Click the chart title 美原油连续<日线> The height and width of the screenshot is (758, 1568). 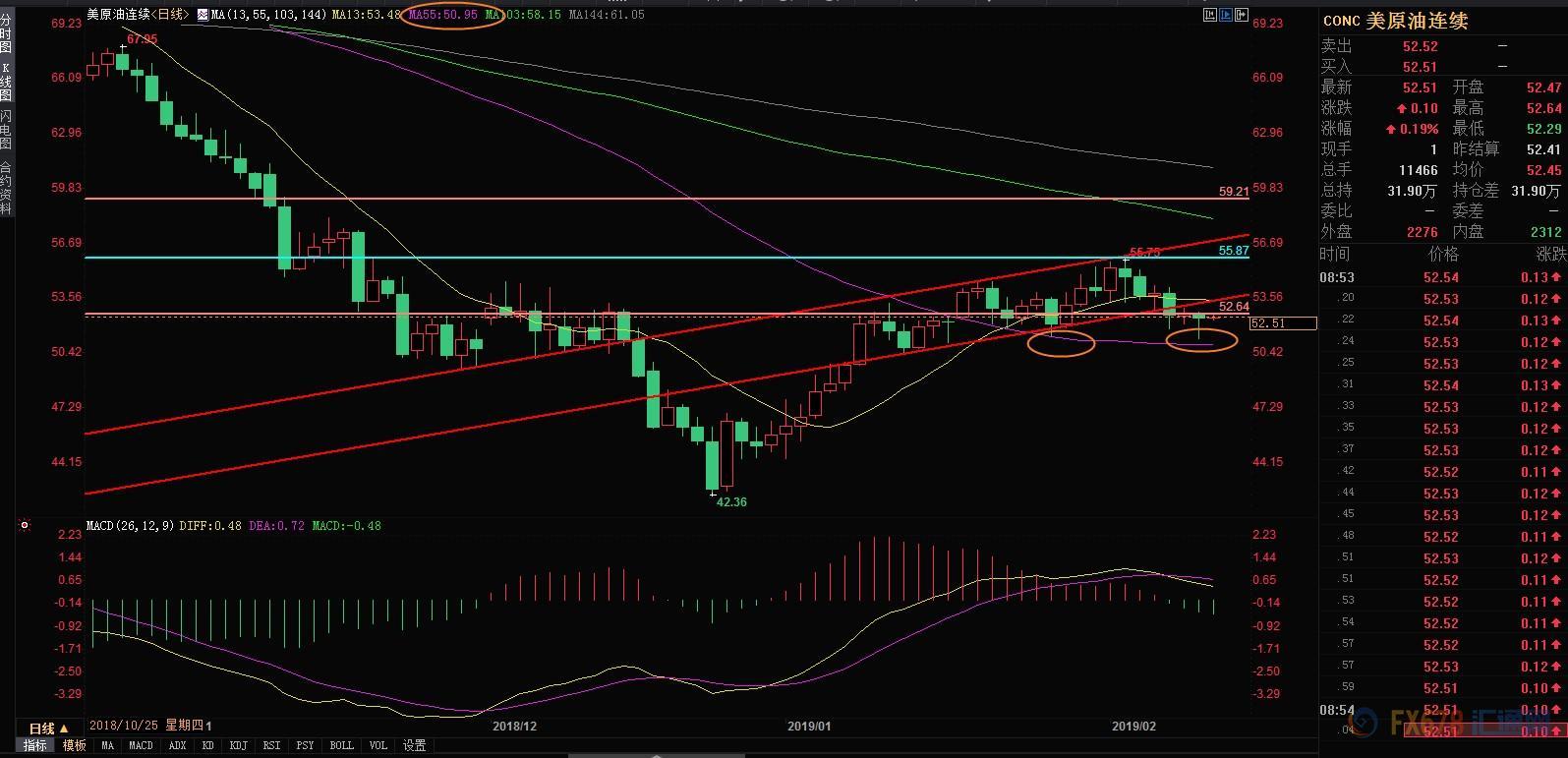click(x=137, y=15)
